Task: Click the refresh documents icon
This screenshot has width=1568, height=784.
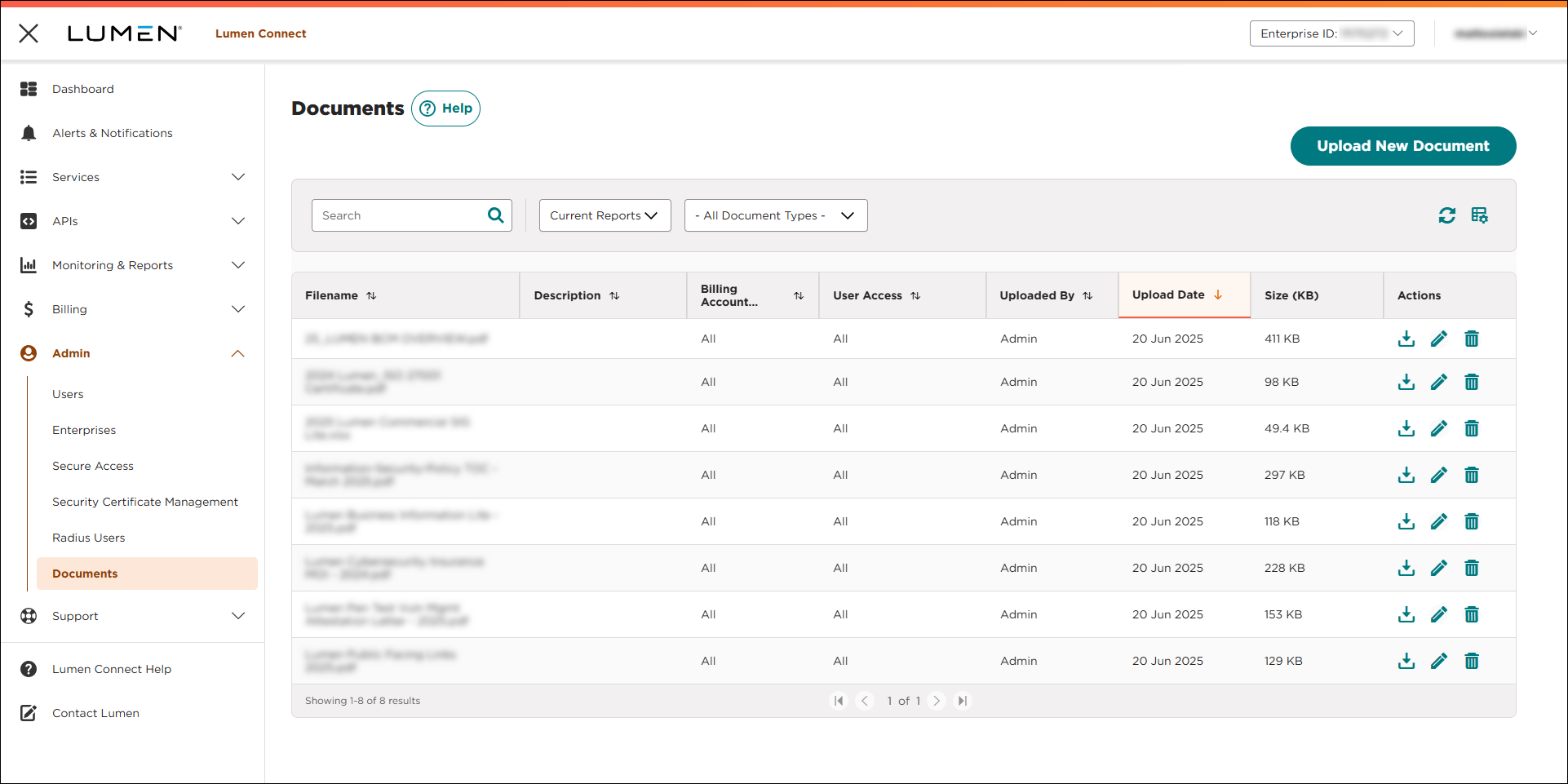Action: 1446,215
